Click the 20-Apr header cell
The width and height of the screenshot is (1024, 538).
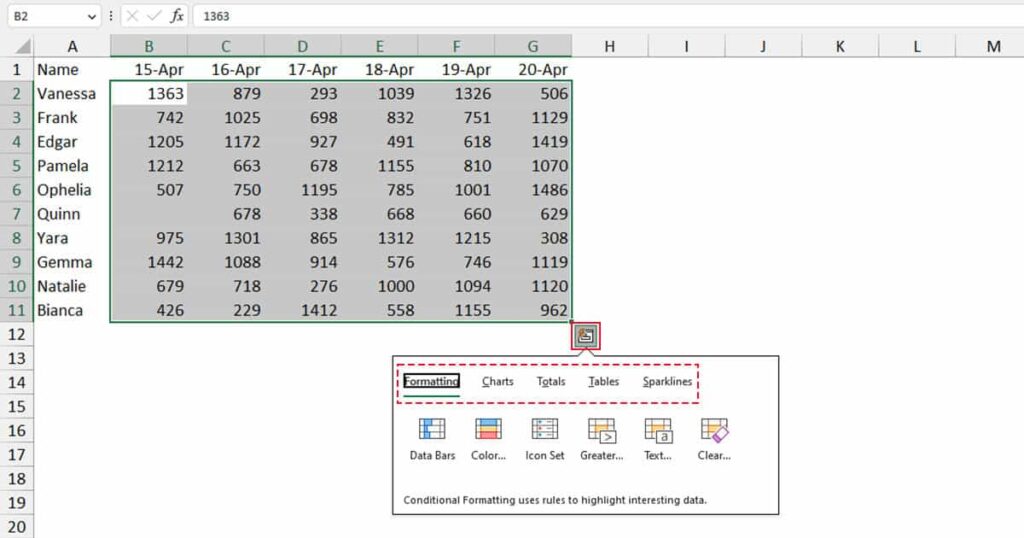(533, 69)
